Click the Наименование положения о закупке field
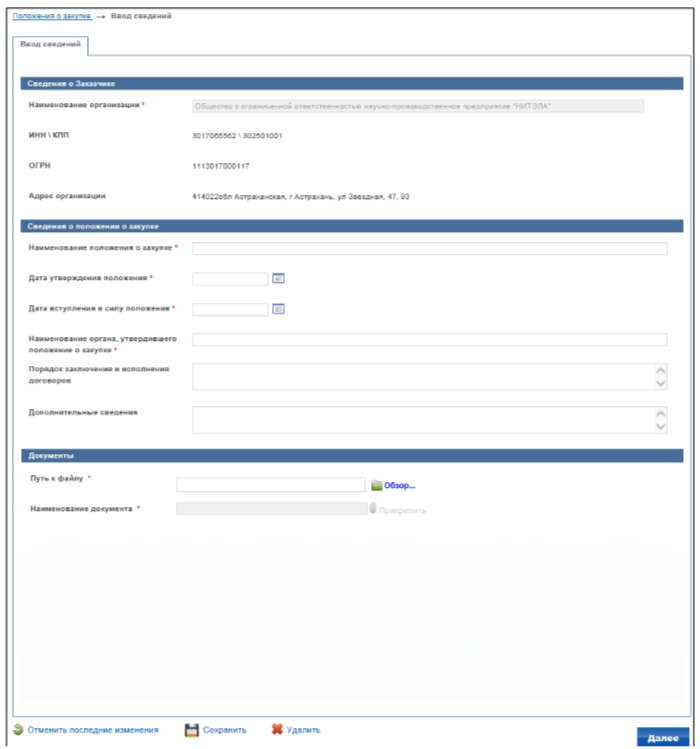 [x=430, y=248]
